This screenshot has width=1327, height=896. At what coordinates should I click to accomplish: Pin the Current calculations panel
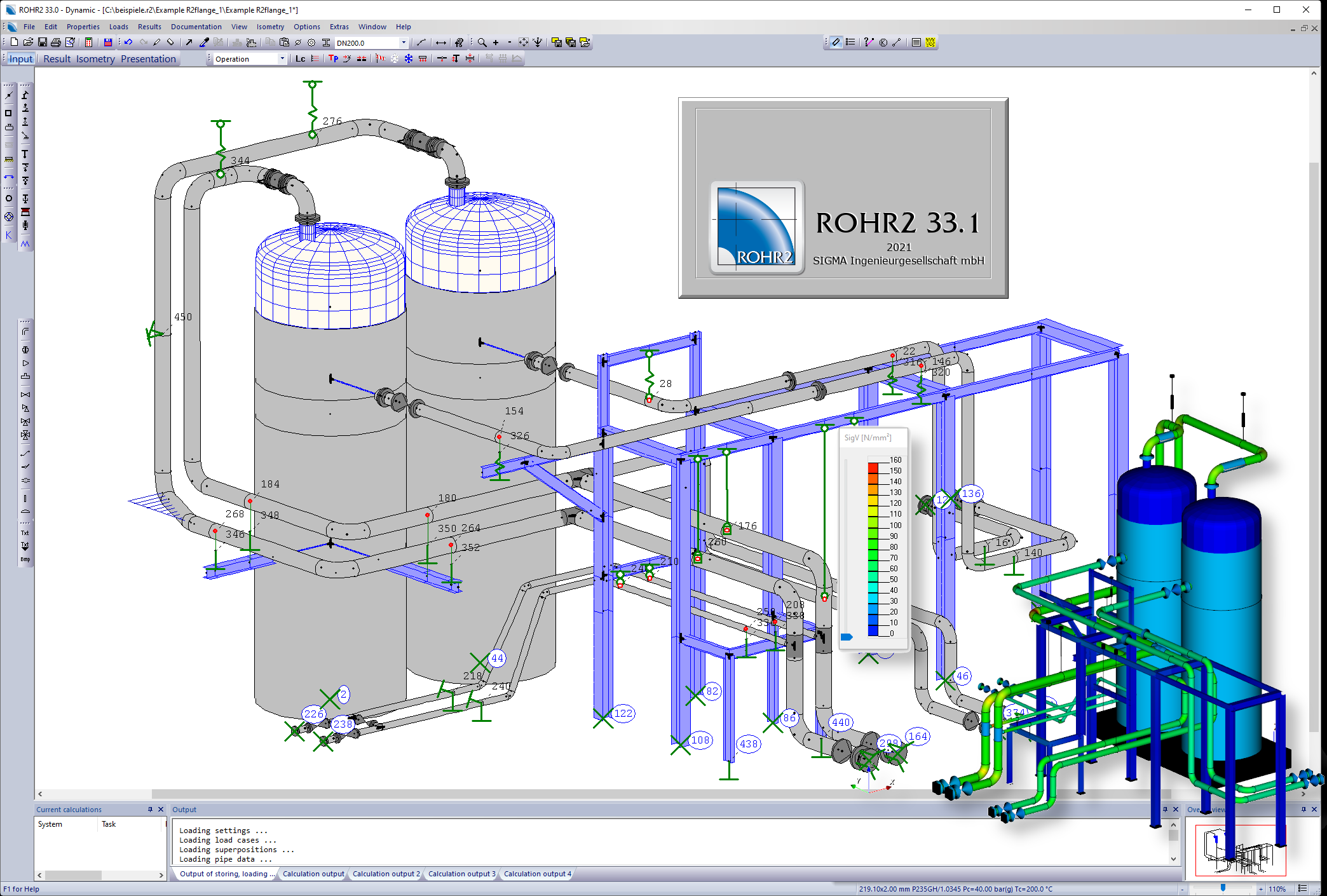150,810
